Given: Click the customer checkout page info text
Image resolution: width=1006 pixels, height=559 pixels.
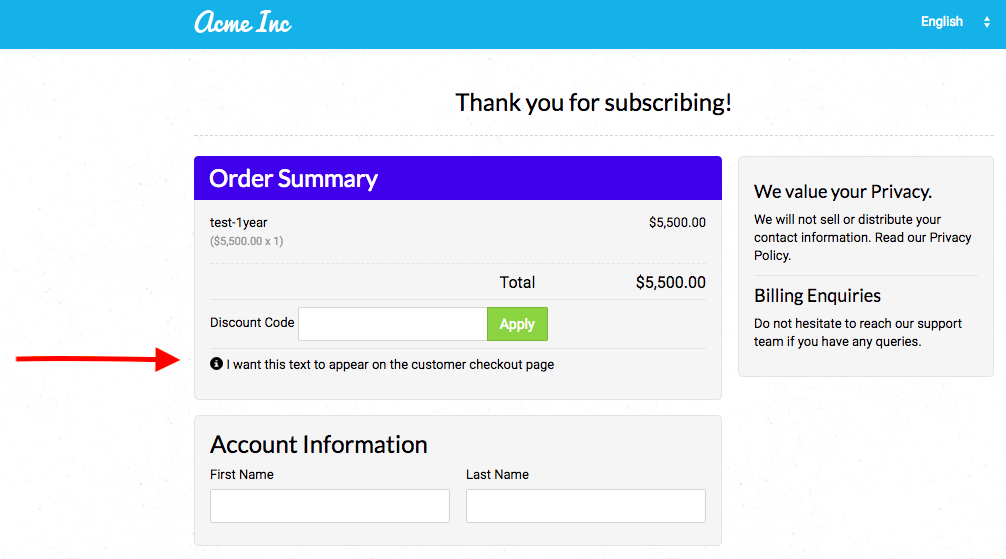Looking at the screenshot, I should pos(390,365).
